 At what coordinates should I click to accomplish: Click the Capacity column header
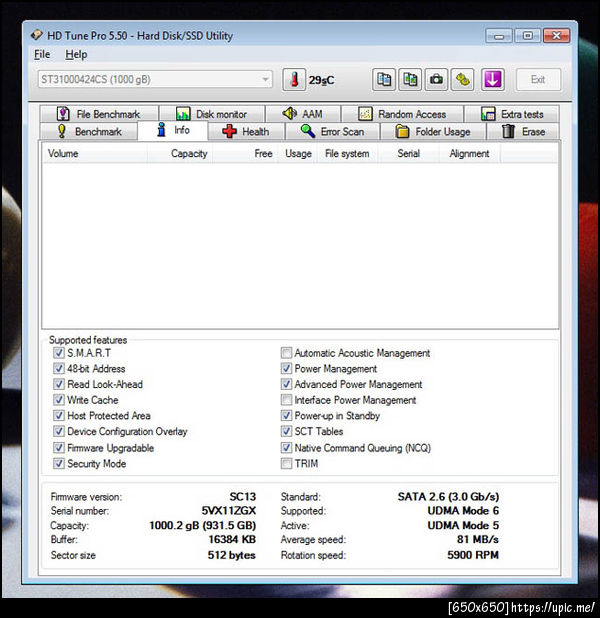[x=180, y=153]
